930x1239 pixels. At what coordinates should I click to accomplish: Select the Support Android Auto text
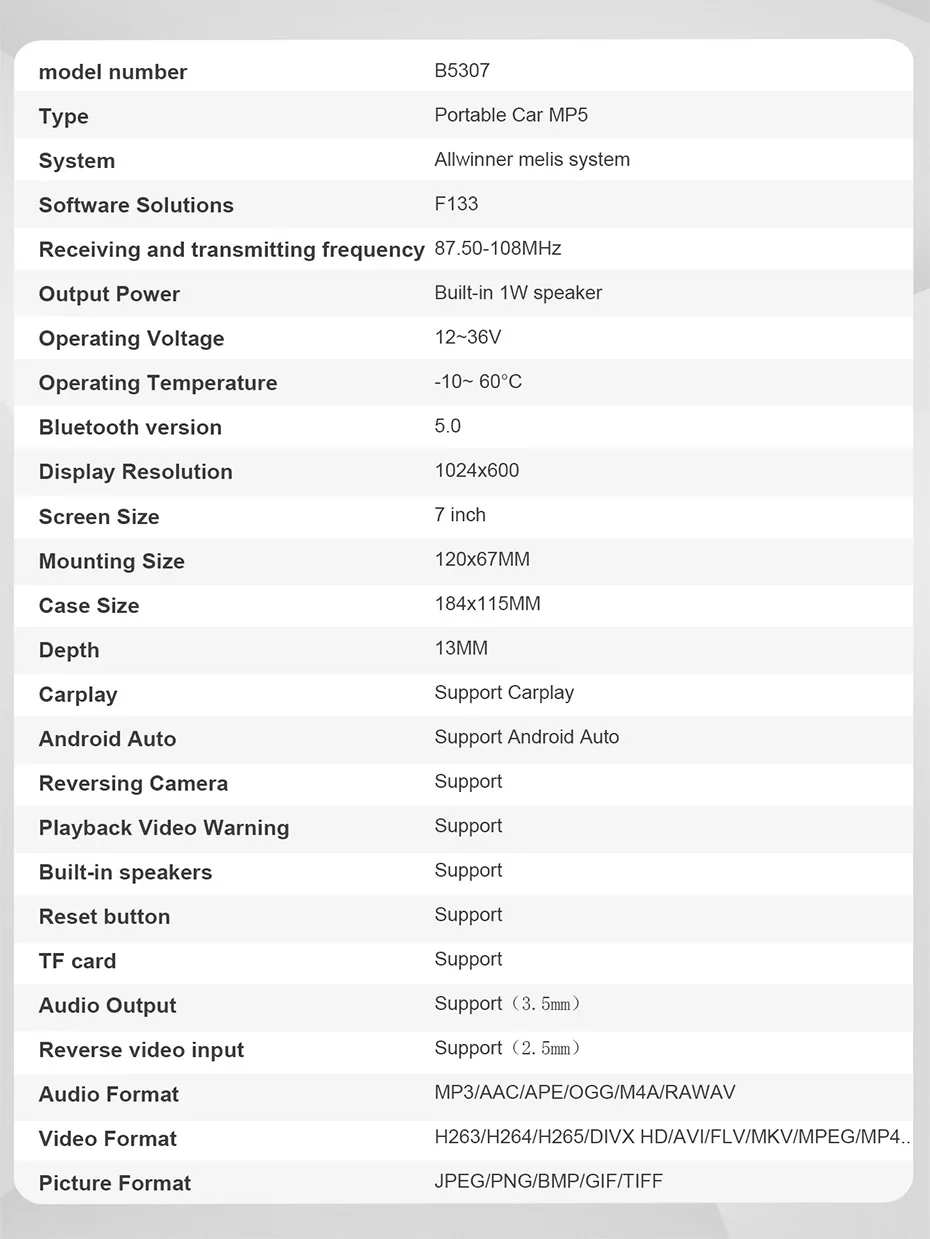pos(527,737)
